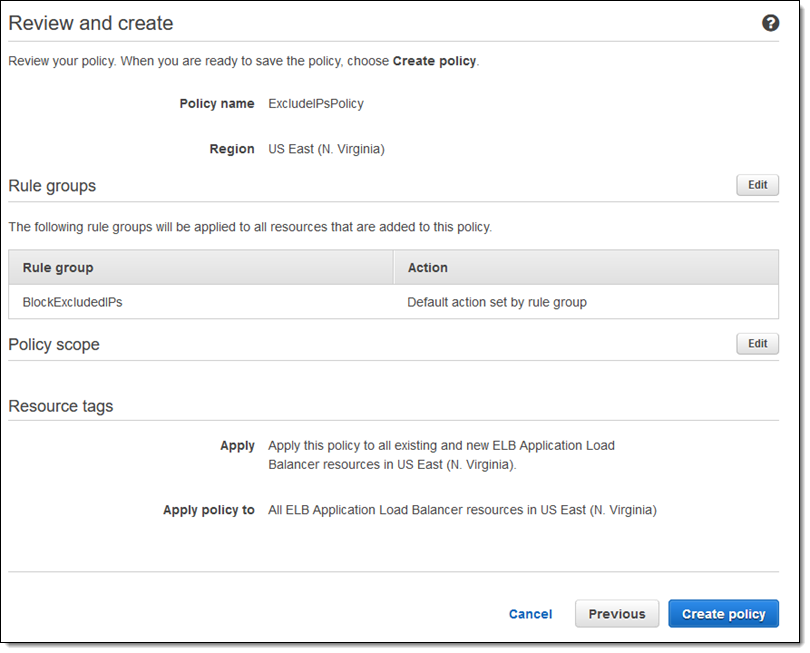Click the help question mark icon
The width and height of the screenshot is (810, 653).
(770, 23)
